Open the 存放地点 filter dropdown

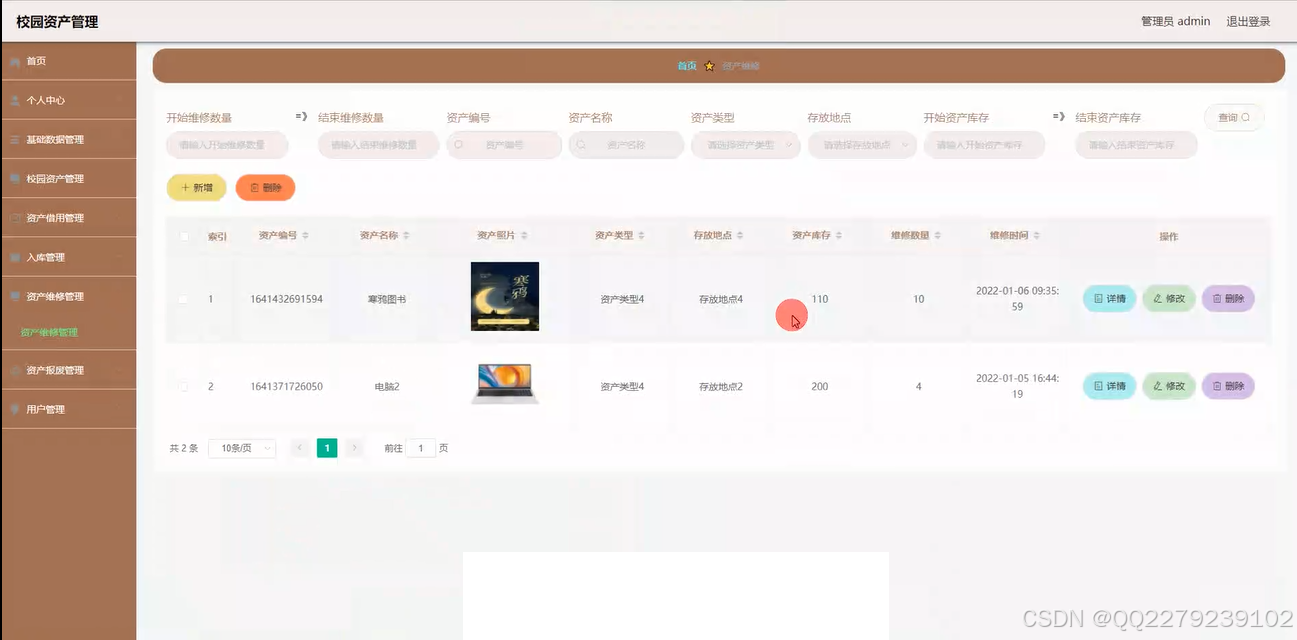861,145
